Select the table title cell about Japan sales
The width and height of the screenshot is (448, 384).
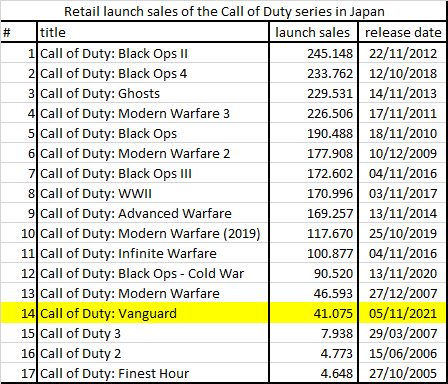click(224, 11)
